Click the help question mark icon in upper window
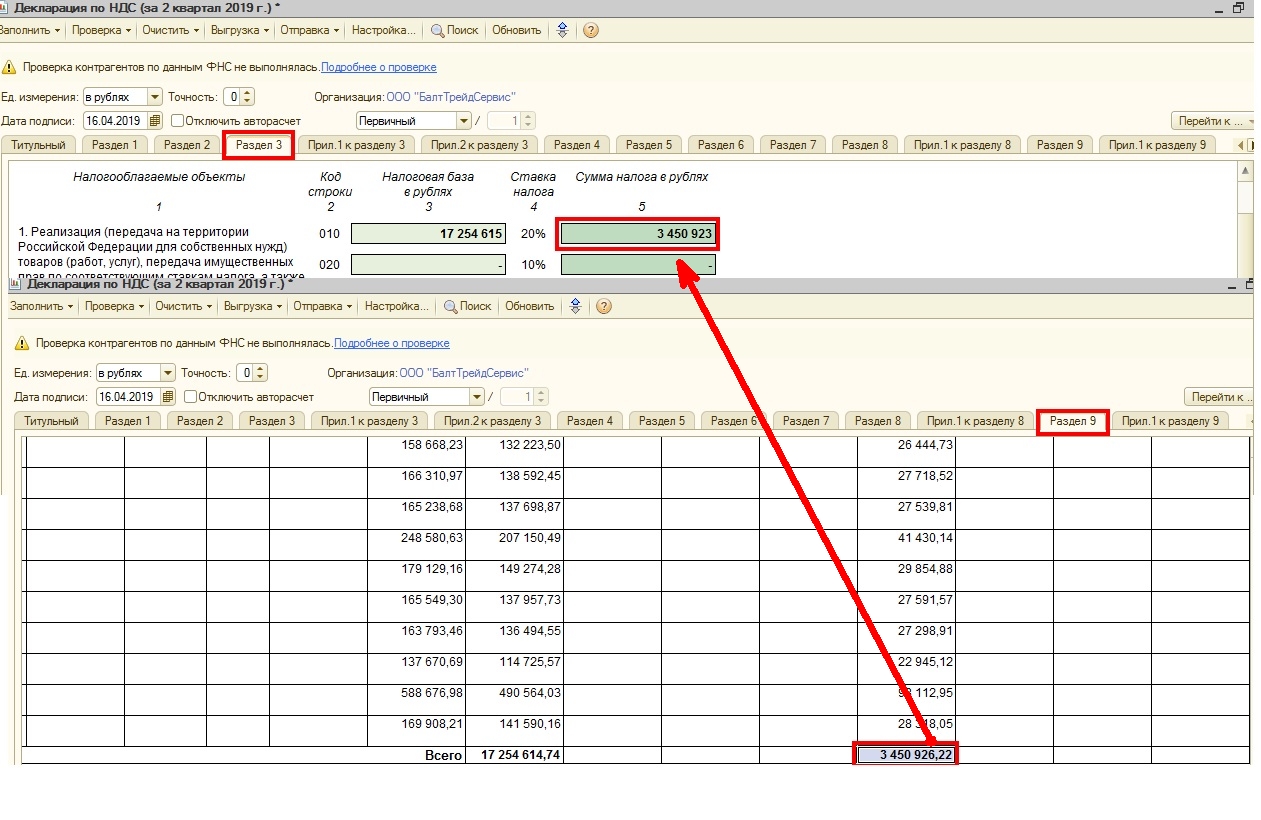The width and height of the screenshot is (1261, 820). coord(591,30)
